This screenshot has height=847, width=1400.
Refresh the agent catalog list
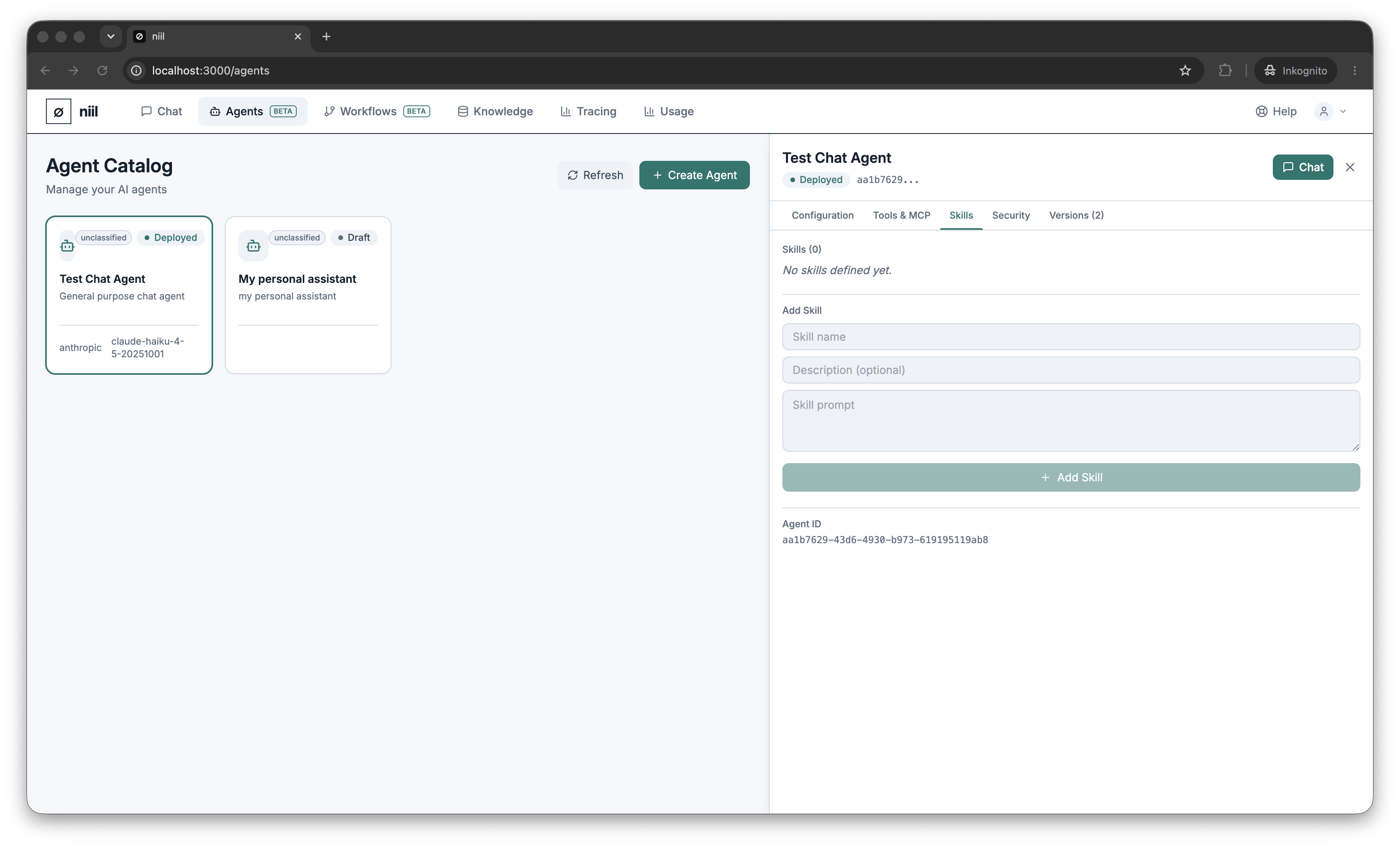pyautogui.click(x=595, y=175)
